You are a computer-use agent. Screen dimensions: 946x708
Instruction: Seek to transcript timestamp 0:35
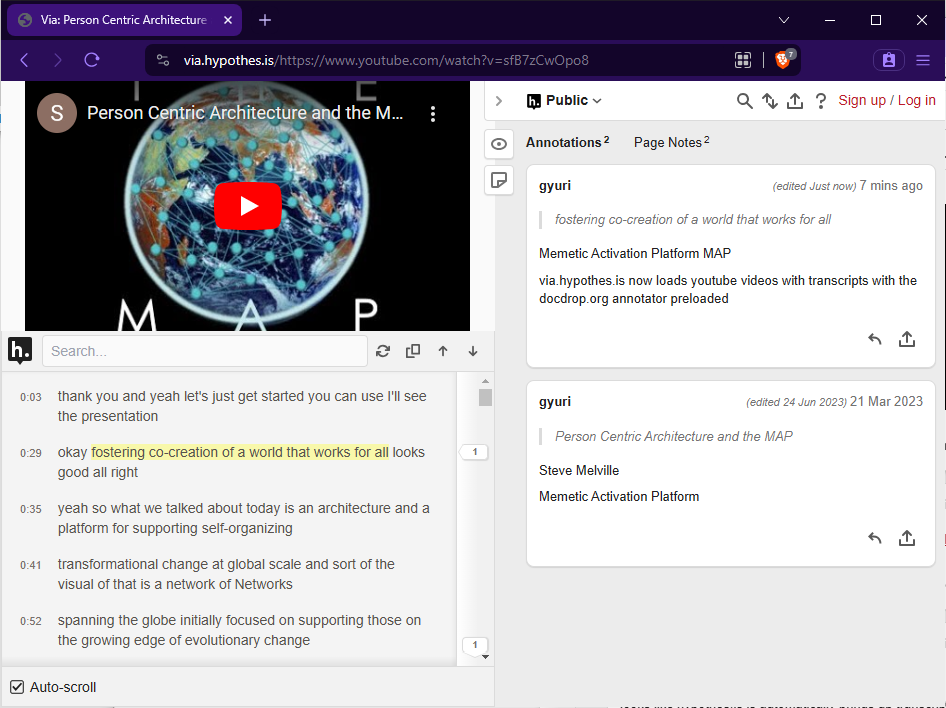(x=31, y=509)
